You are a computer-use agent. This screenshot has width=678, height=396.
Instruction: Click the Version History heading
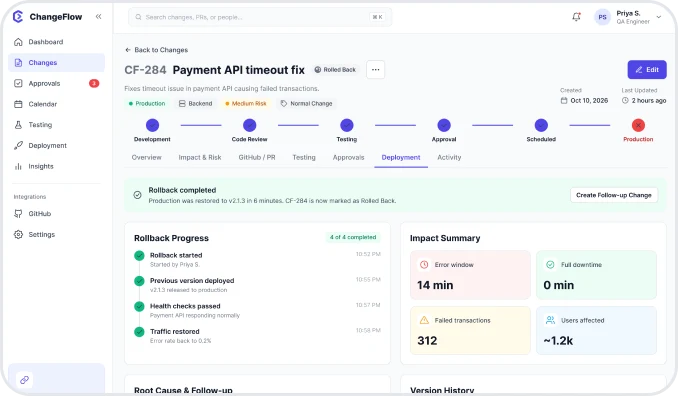pos(442,390)
